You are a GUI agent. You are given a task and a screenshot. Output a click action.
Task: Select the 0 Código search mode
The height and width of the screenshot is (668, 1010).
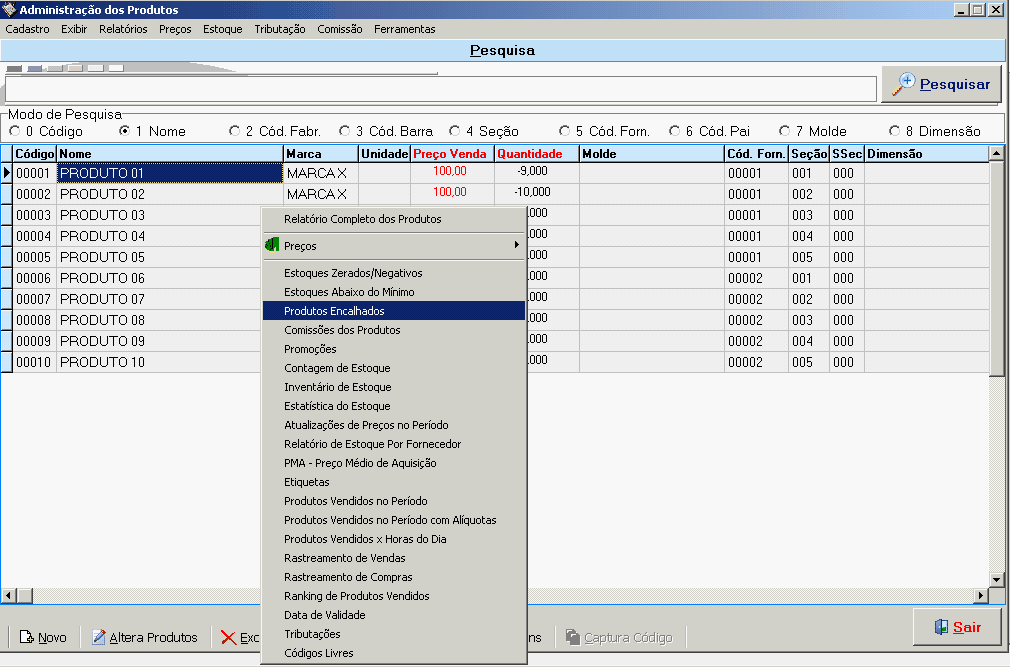pyautogui.click(x=15, y=131)
